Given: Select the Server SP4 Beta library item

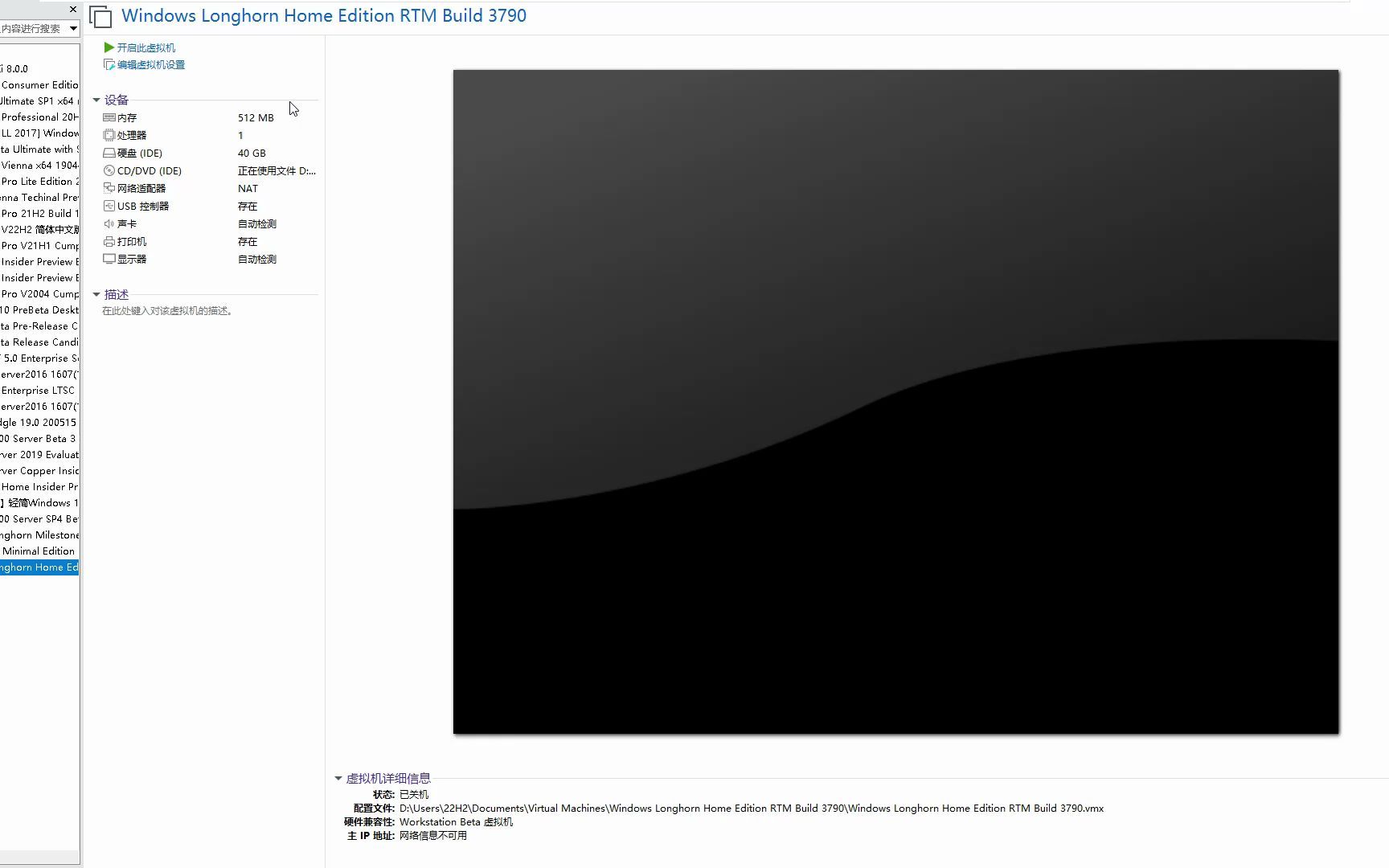Looking at the screenshot, I should tap(39, 519).
